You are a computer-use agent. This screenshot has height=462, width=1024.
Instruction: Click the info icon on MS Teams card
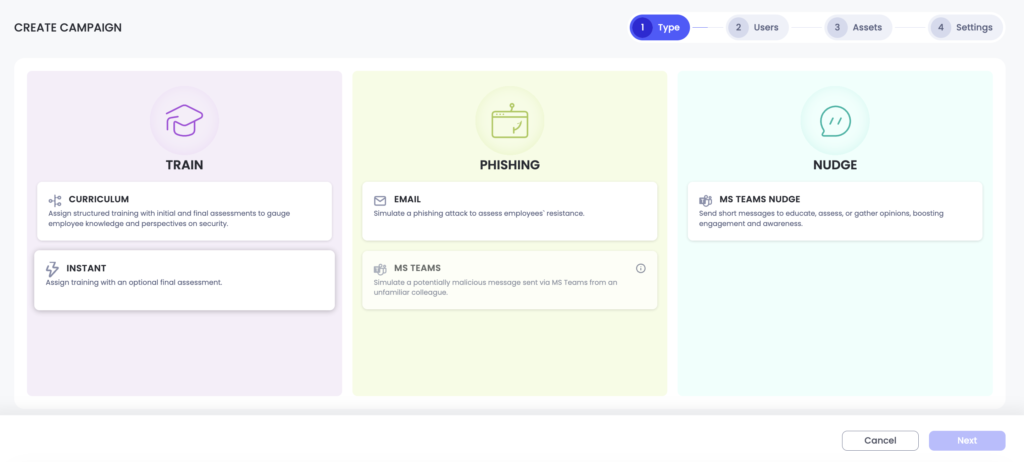tap(641, 268)
